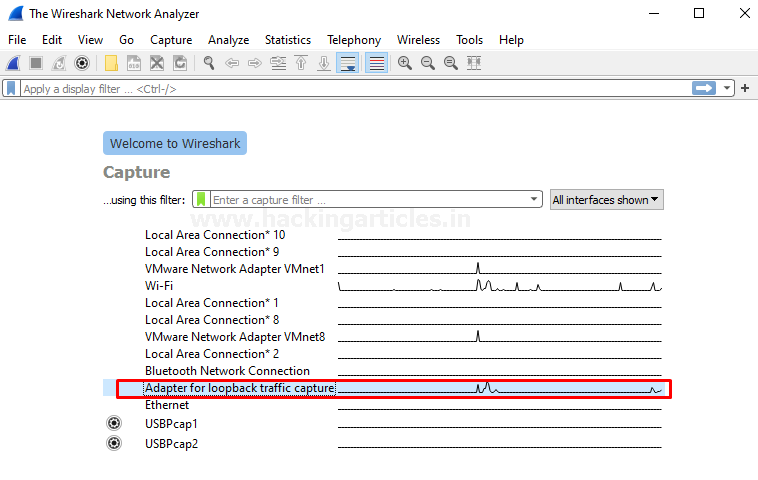This screenshot has width=758, height=480.
Task: Zoom in on main window text
Action: coord(405,63)
